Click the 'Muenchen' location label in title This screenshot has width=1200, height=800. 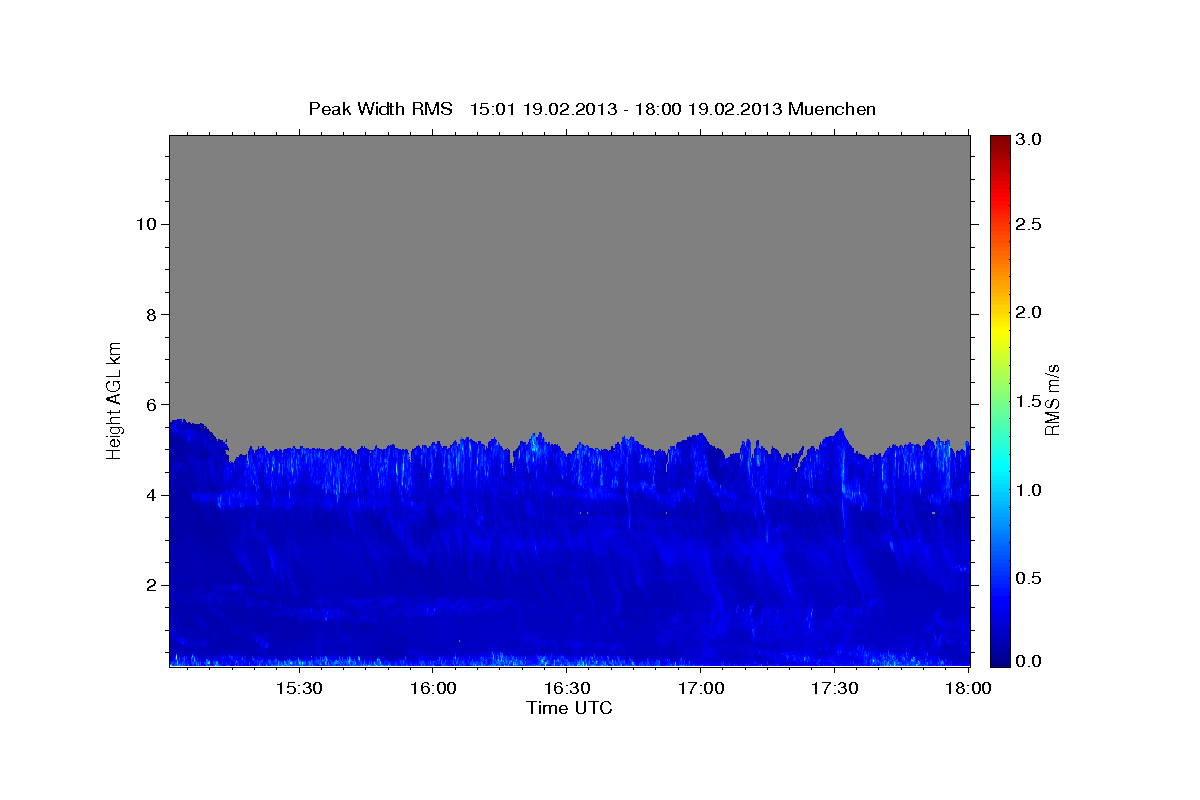pos(832,109)
